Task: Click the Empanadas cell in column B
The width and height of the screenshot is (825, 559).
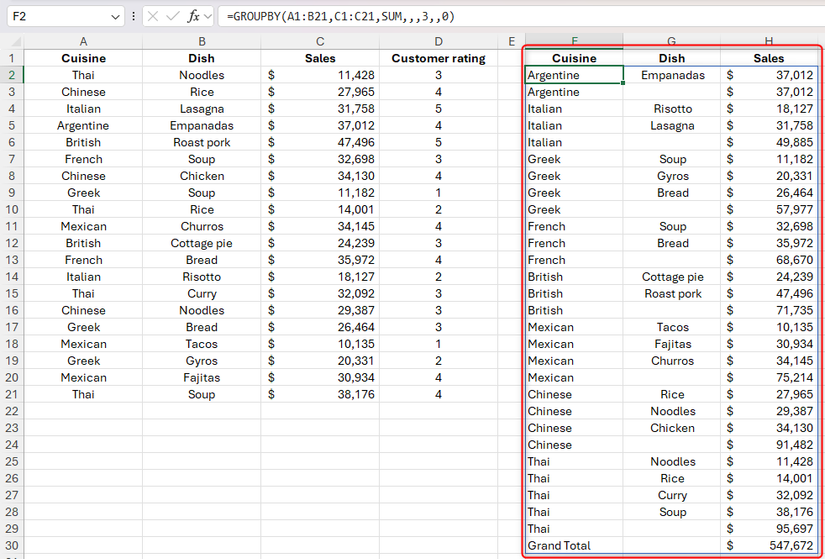Action: point(201,126)
